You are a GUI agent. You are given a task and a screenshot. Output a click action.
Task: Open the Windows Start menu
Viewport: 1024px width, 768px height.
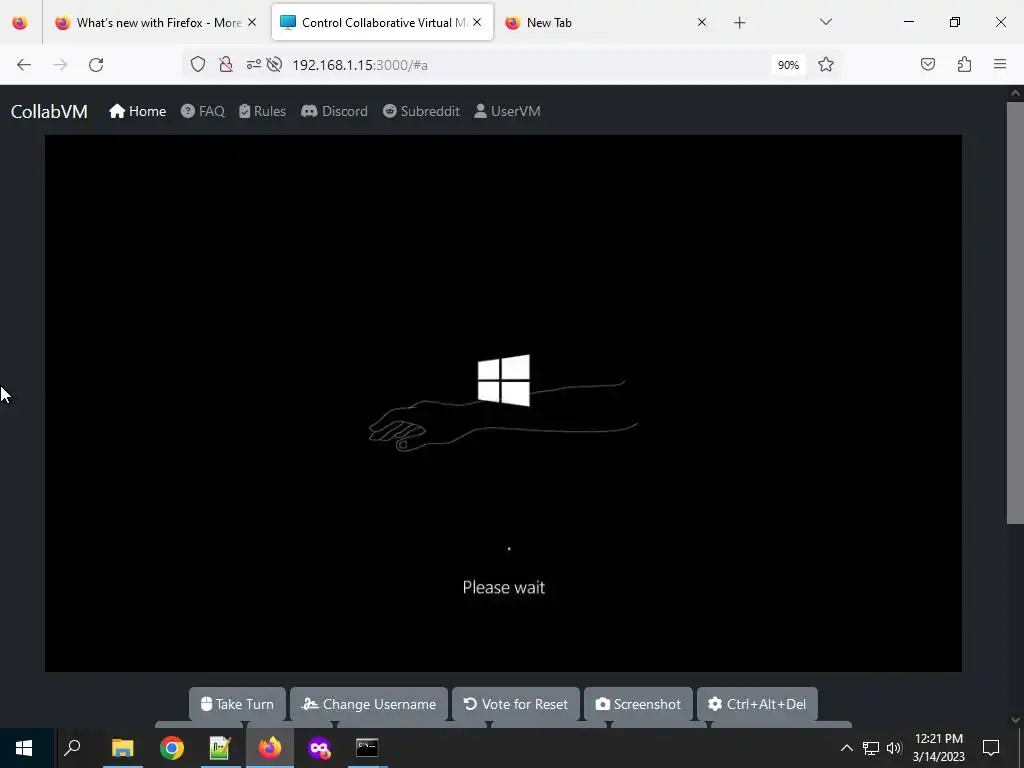pos(24,748)
